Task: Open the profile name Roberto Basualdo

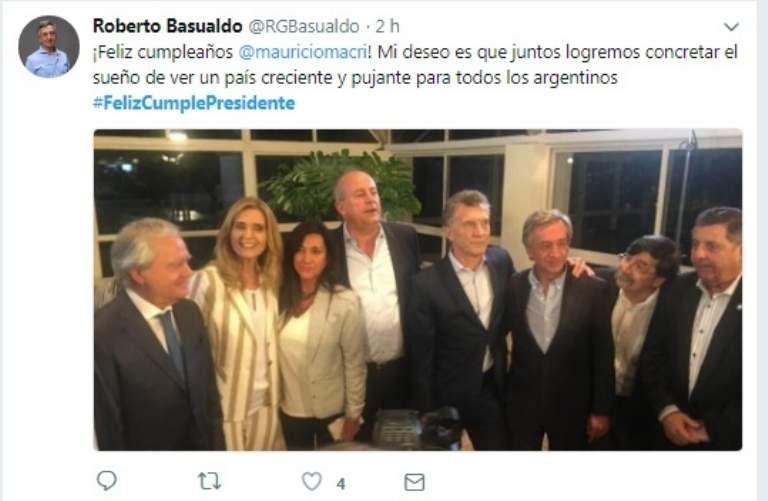Action: 168,26
